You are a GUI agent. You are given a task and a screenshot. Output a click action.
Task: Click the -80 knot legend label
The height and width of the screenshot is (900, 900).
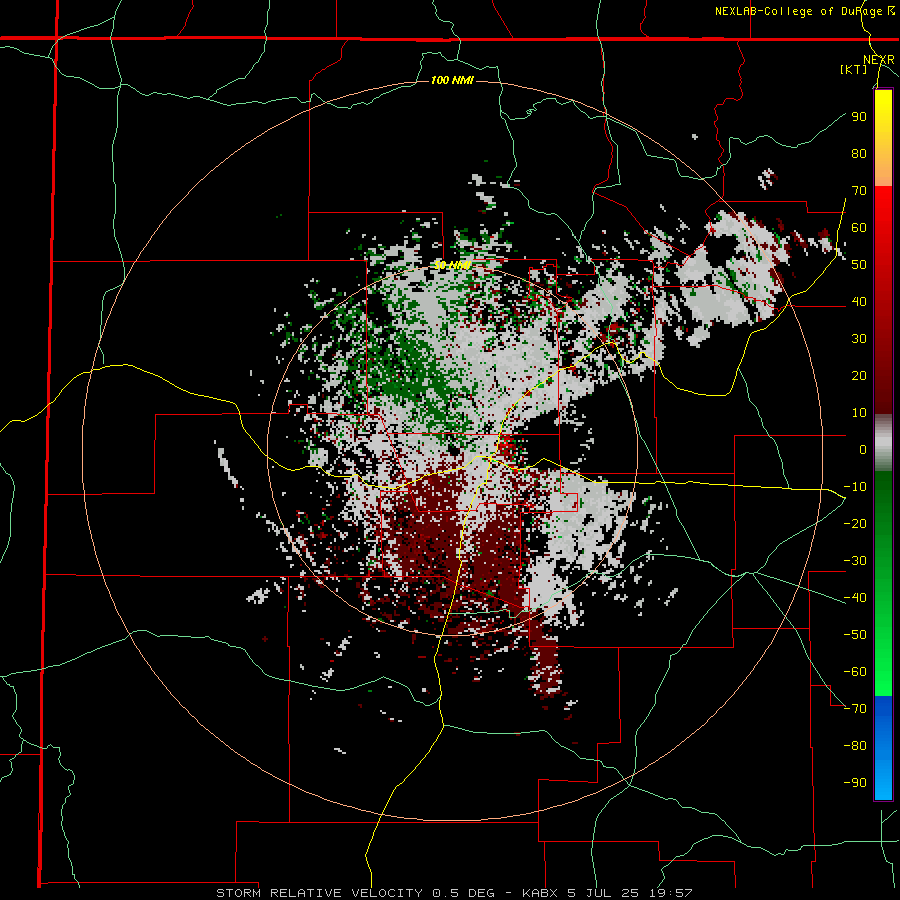pos(855,746)
